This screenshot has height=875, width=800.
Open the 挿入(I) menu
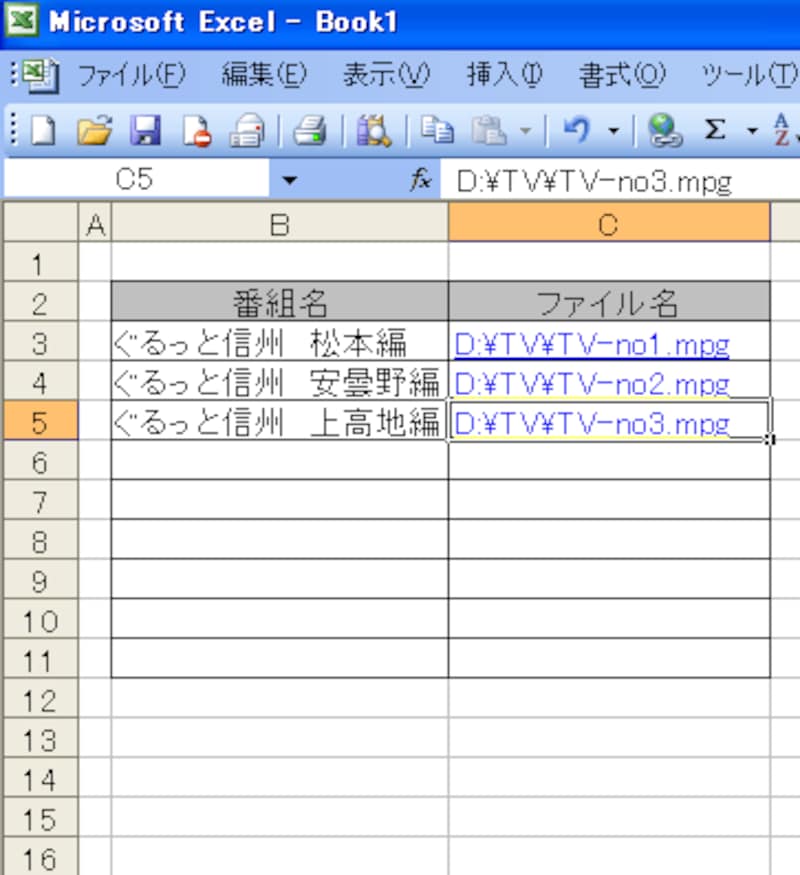point(504,75)
